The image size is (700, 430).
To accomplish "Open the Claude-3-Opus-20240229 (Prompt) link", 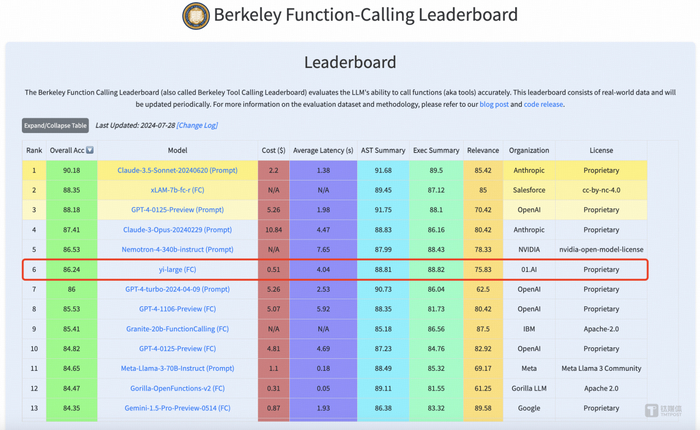I will pyautogui.click(x=177, y=230).
